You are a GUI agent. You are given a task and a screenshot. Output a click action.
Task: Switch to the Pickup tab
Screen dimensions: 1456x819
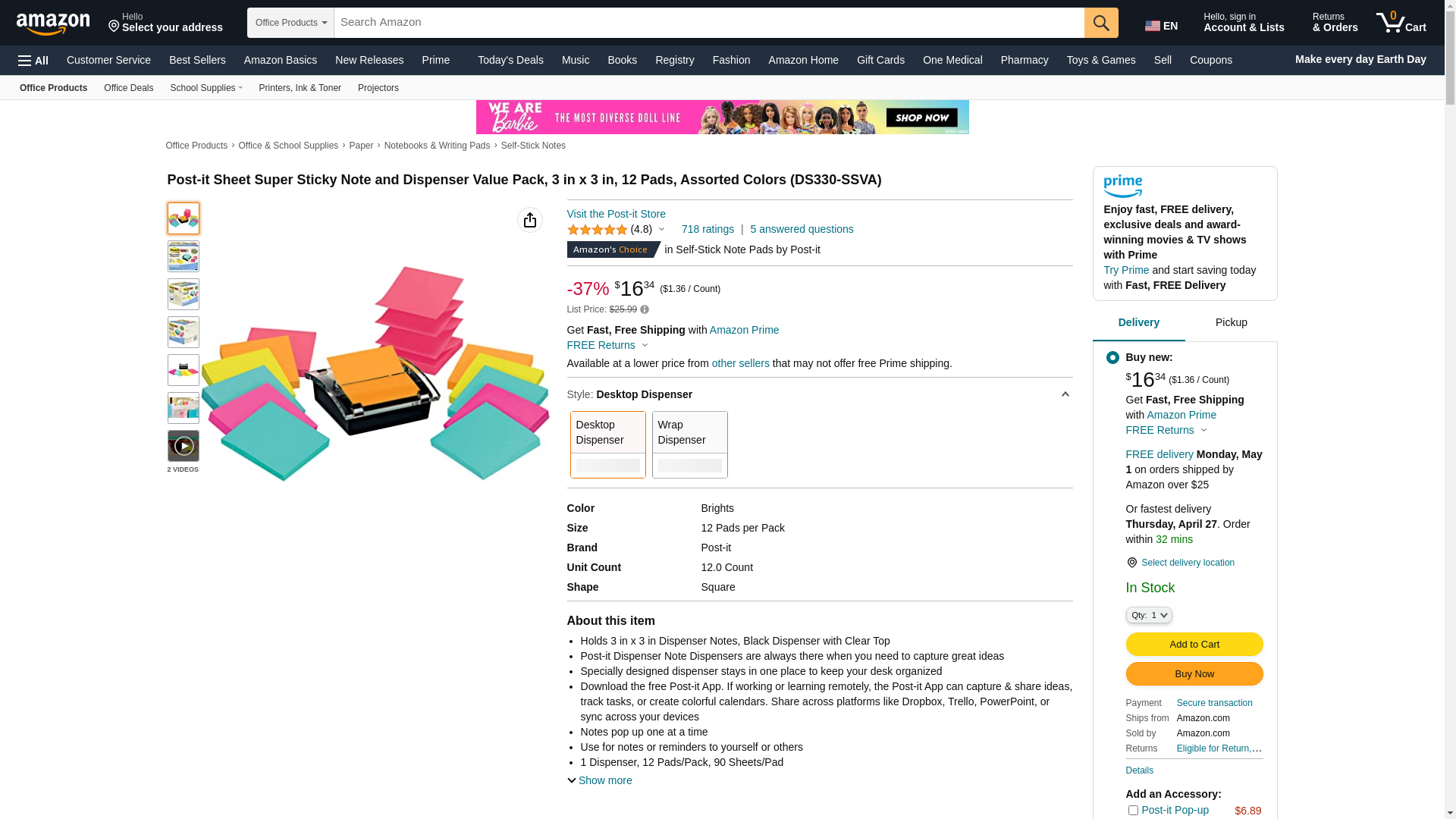(x=1231, y=323)
